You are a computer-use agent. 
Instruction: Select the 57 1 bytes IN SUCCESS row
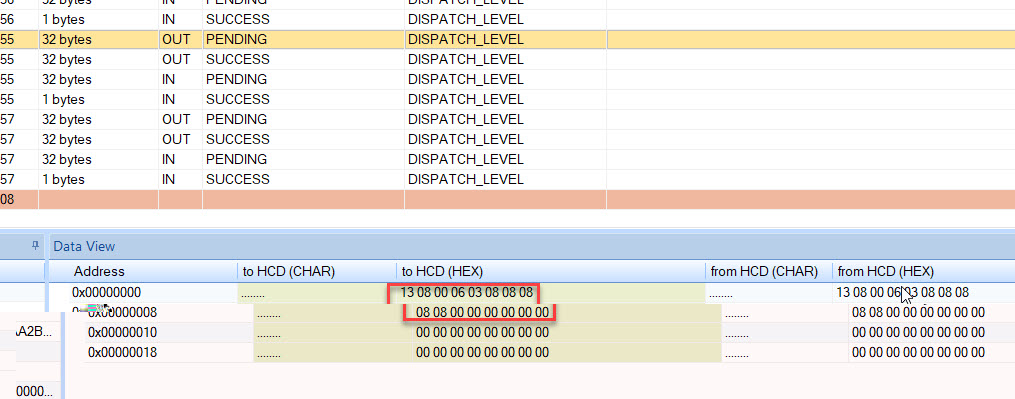(508, 180)
